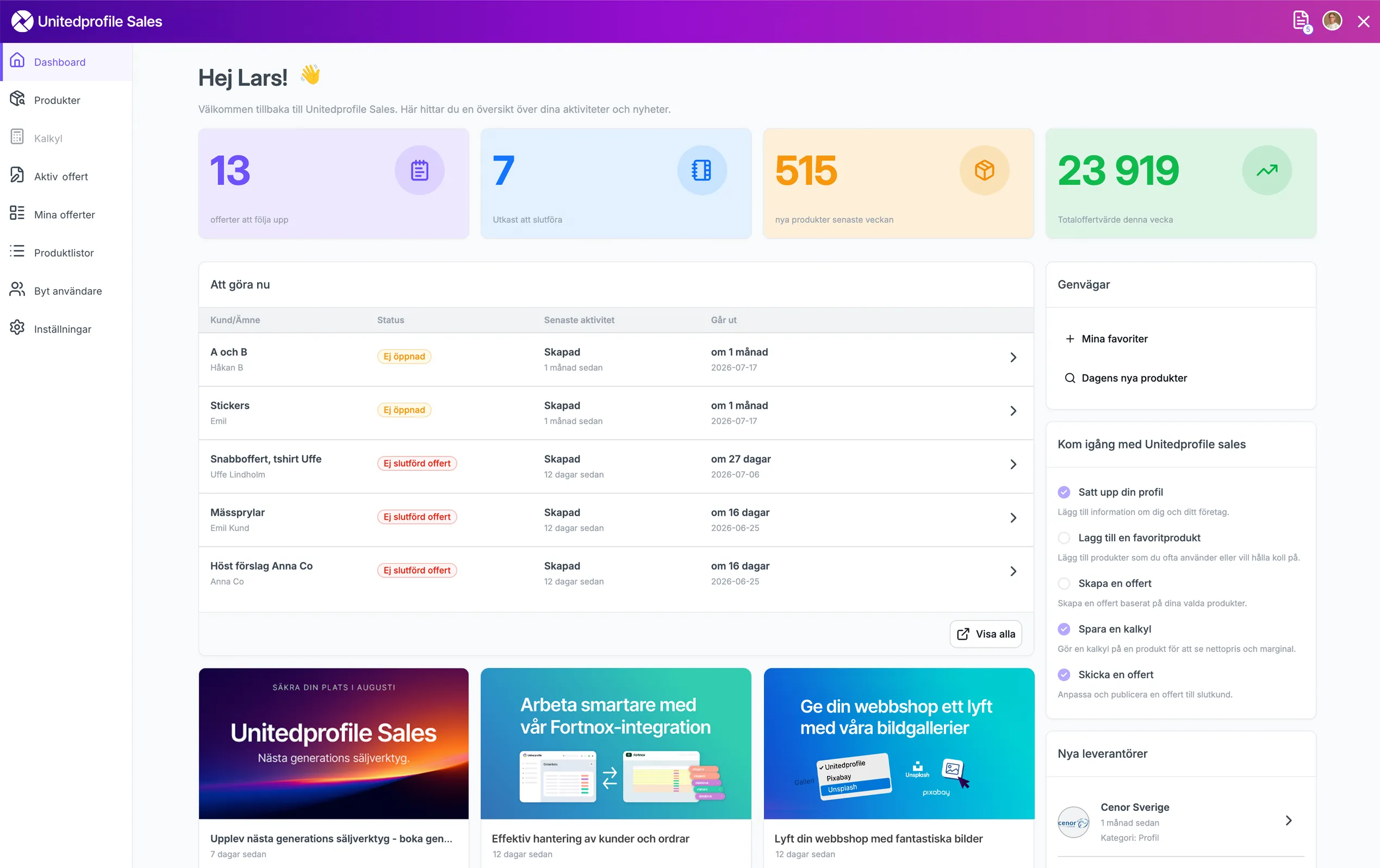The image size is (1380, 868).
Task: Click the Produkter box icon in sidebar
Action: 17,99
